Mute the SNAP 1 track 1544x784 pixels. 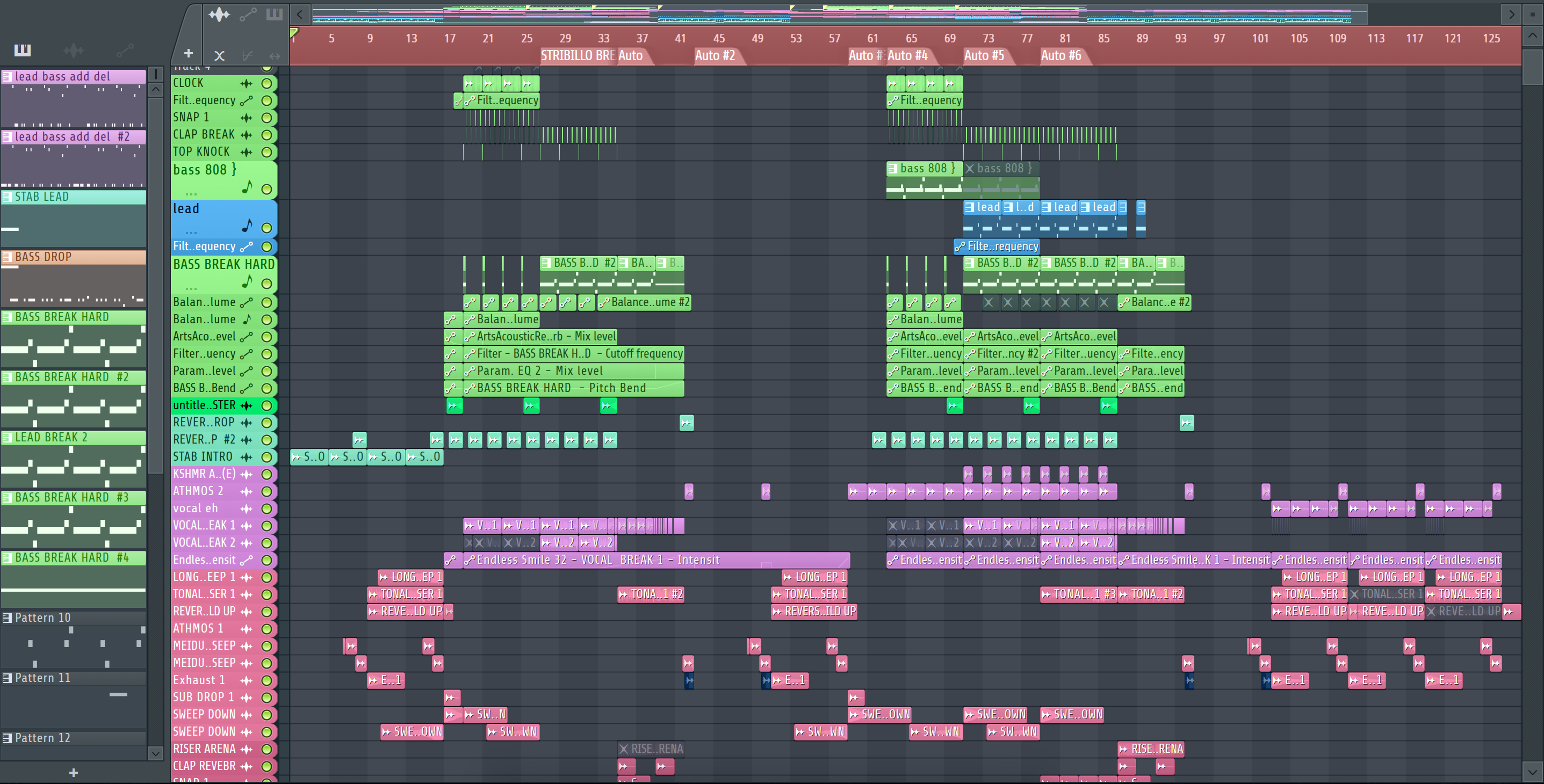click(266, 118)
